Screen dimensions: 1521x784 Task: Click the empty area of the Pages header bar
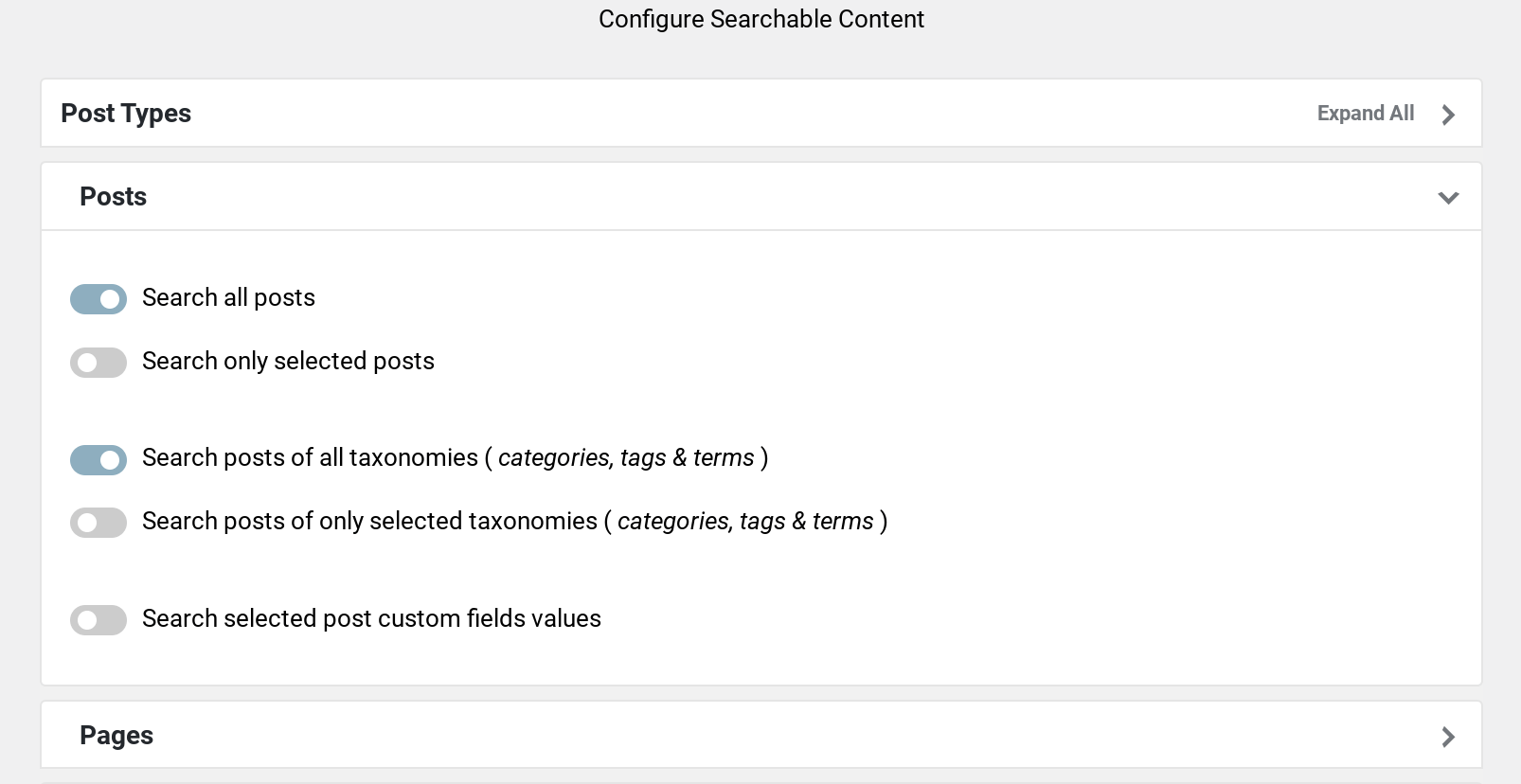[758, 736]
